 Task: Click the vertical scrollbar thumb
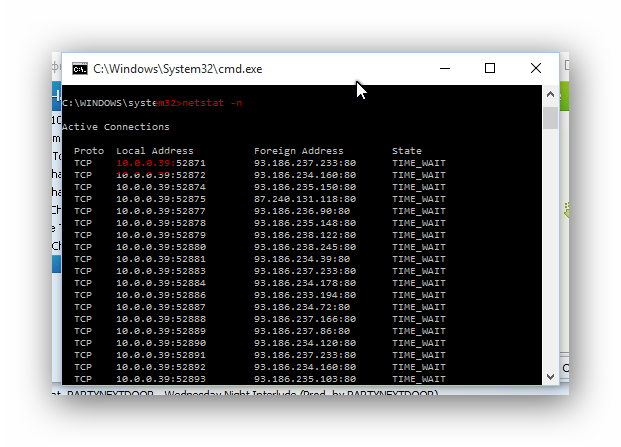[550, 118]
